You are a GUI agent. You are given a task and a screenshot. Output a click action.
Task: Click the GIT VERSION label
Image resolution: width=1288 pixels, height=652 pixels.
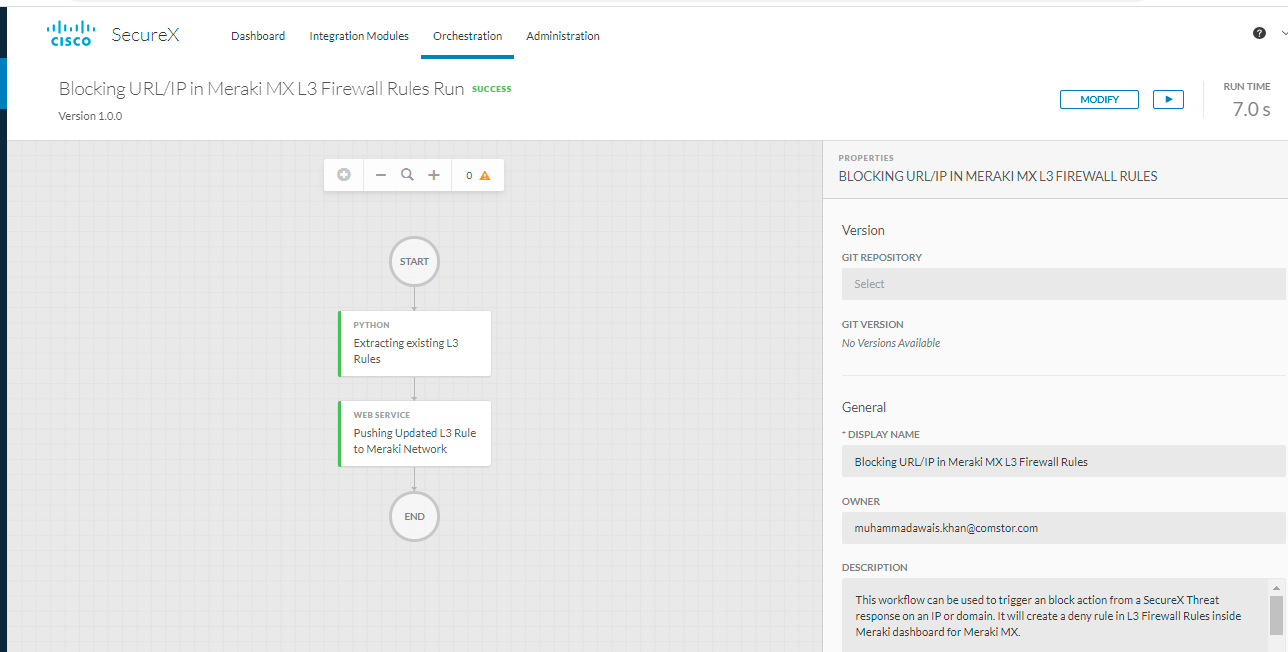pos(873,324)
